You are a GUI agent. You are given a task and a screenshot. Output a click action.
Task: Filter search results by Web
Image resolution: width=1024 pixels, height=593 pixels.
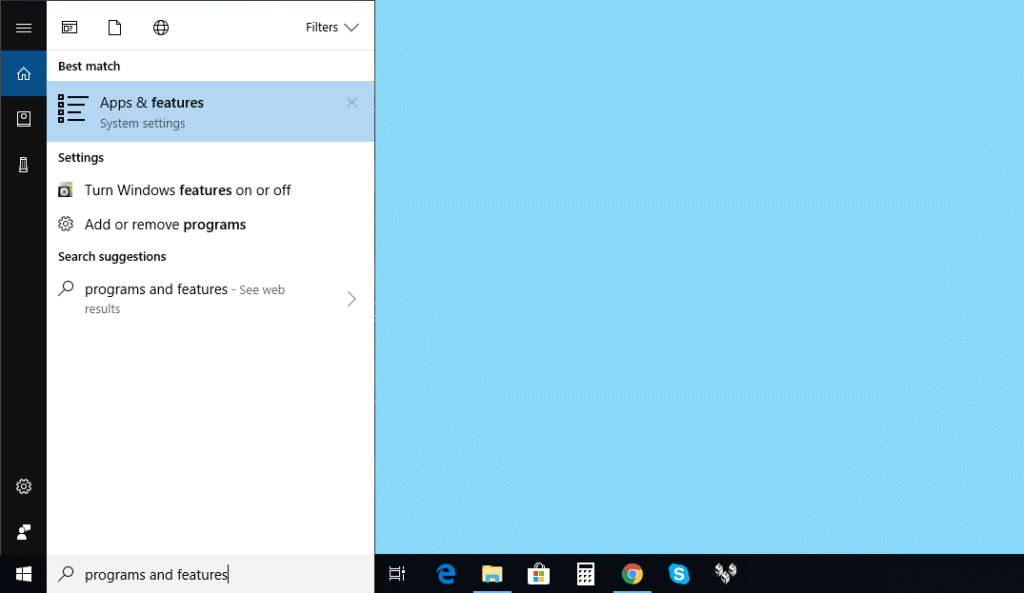tap(161, 26)
